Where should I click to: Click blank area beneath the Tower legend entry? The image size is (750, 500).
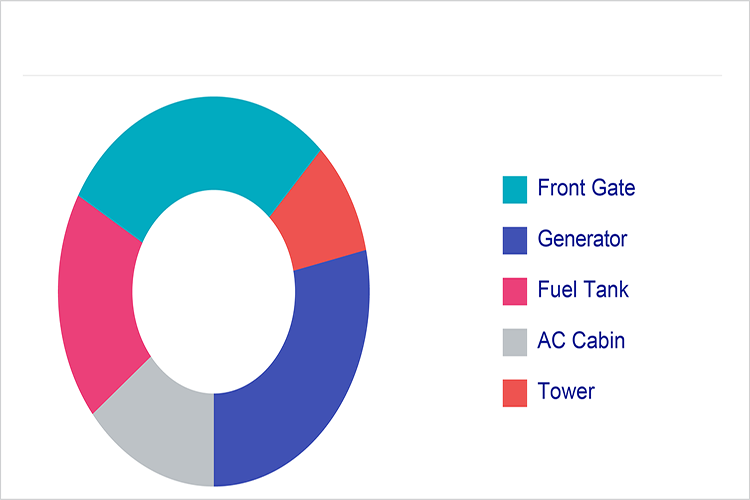tap(570, 450)
